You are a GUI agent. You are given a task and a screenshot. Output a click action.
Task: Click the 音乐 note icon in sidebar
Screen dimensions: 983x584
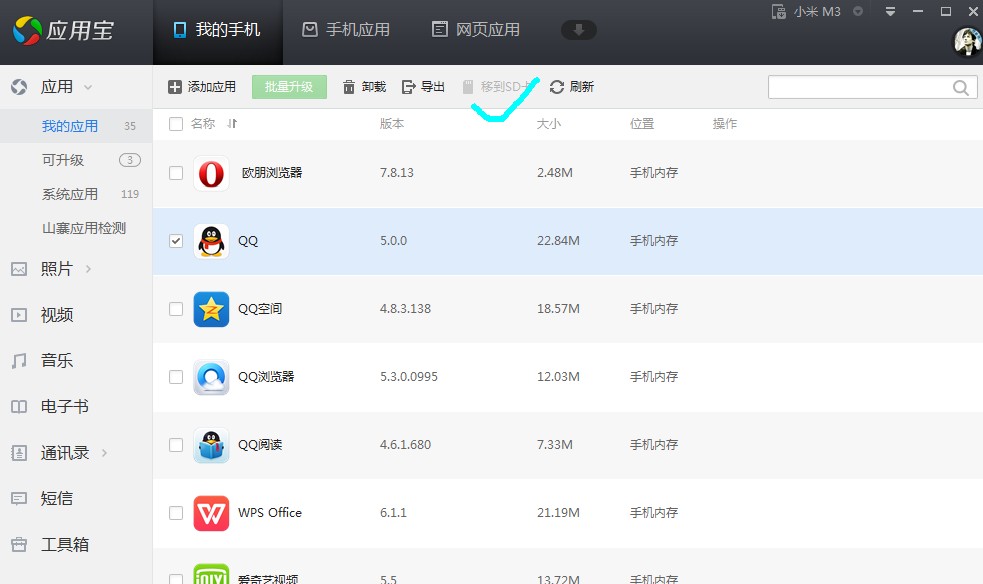click(x=19, y=360)
